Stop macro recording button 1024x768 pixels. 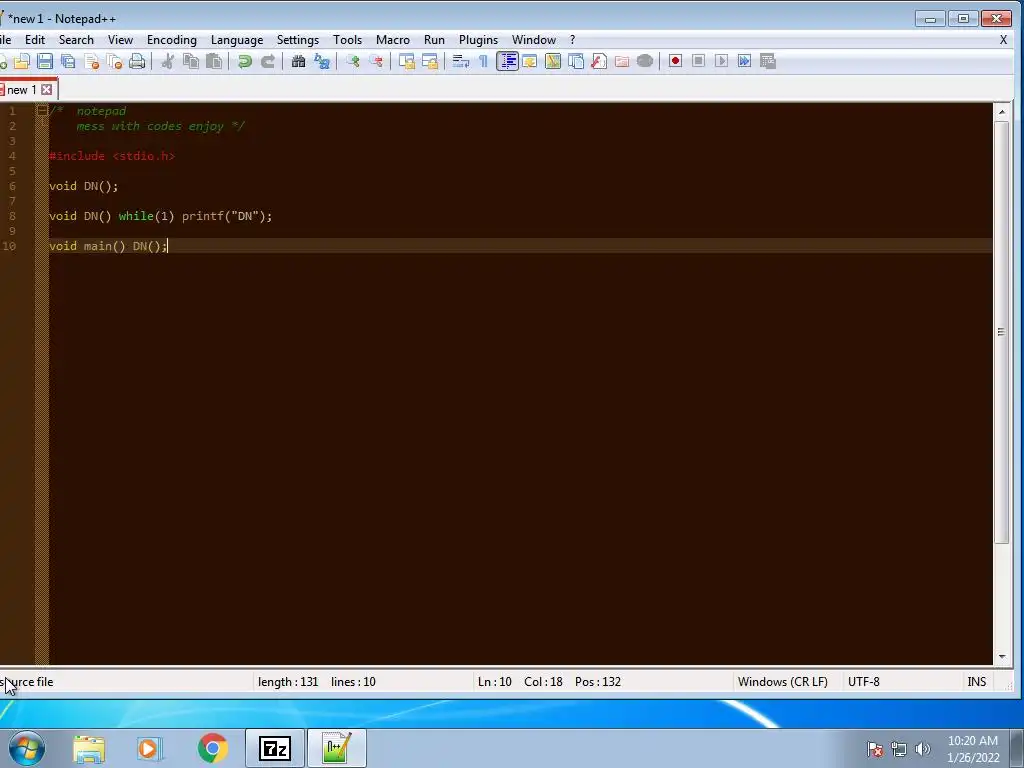pyautogui.click(x=698, y=61)
